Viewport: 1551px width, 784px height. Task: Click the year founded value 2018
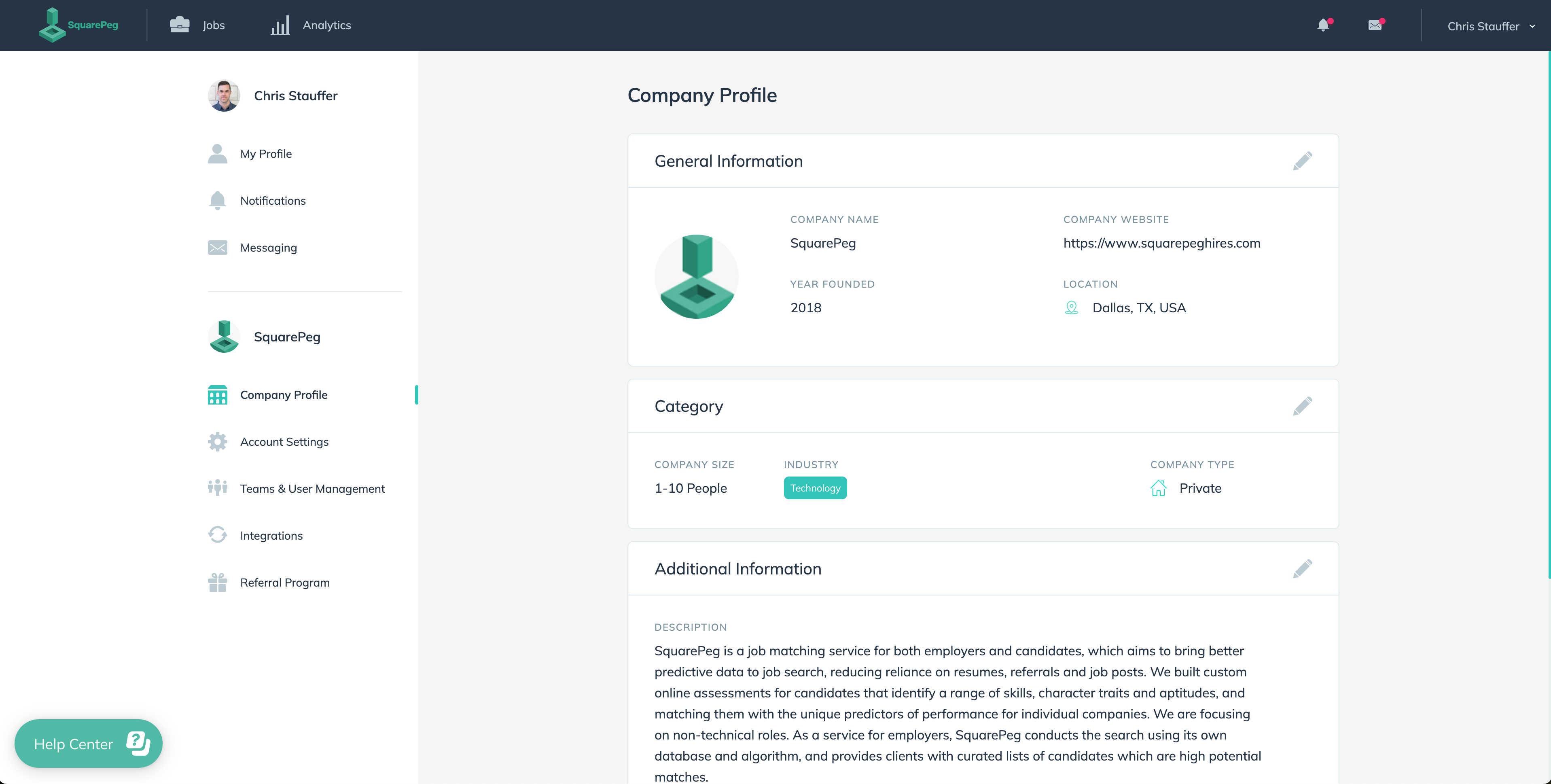pyautogui.click(x=805, y=308)
